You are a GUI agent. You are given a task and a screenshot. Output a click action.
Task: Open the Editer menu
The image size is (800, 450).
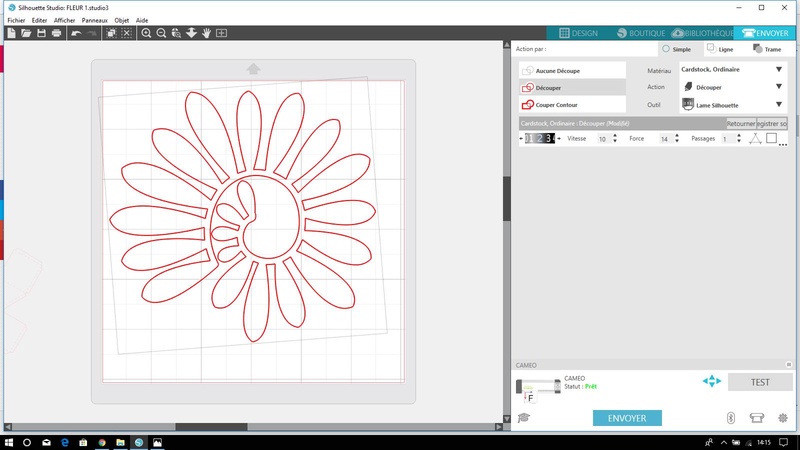39,20
